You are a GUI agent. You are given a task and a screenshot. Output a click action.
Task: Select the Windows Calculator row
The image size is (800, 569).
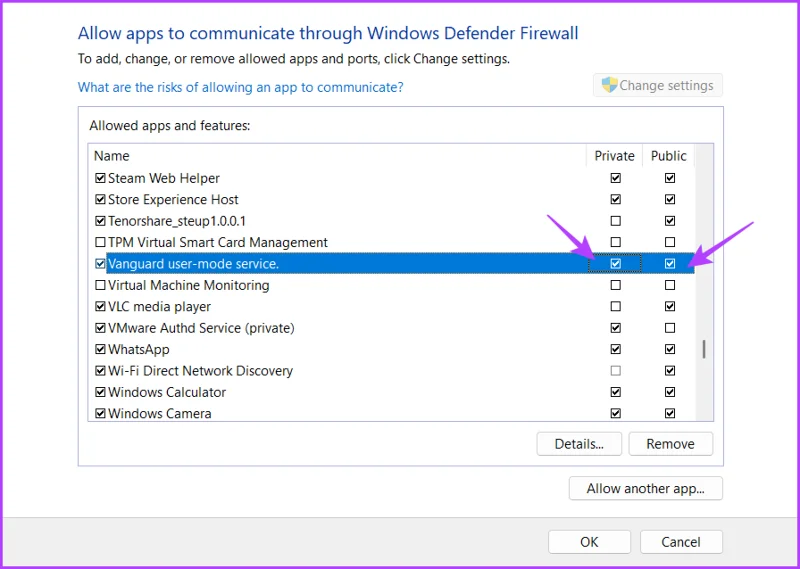tap(392, 392)
